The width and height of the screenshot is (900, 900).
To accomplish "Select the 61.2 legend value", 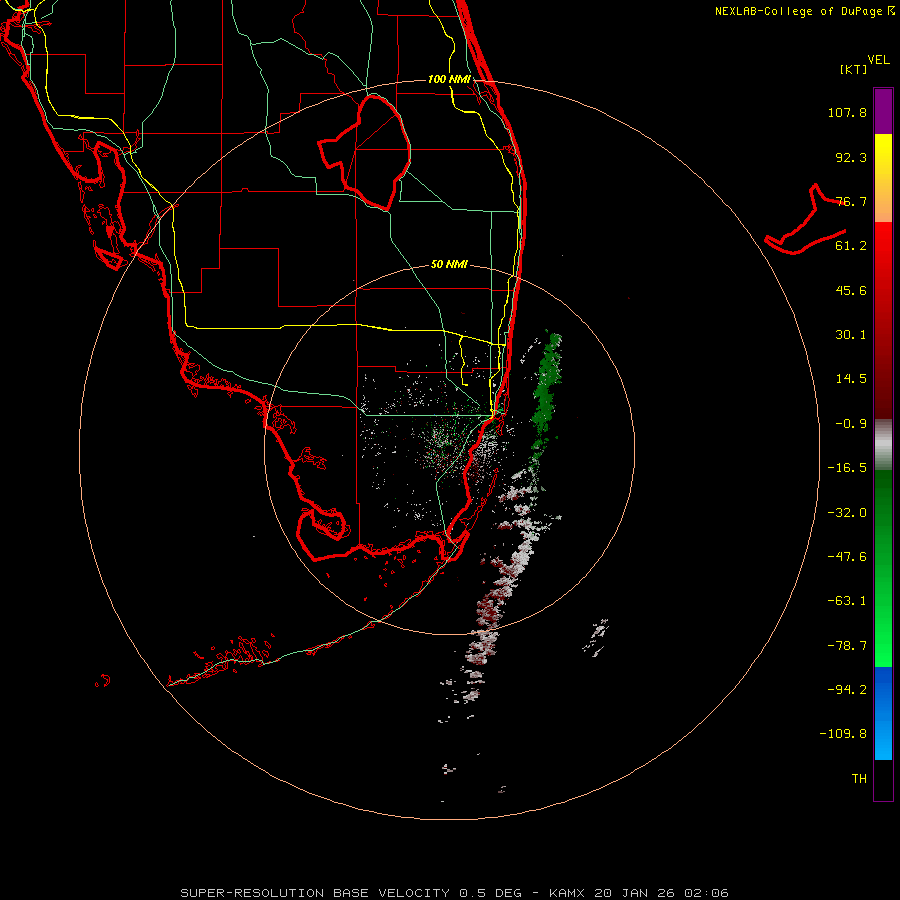I will pos(851,246).
